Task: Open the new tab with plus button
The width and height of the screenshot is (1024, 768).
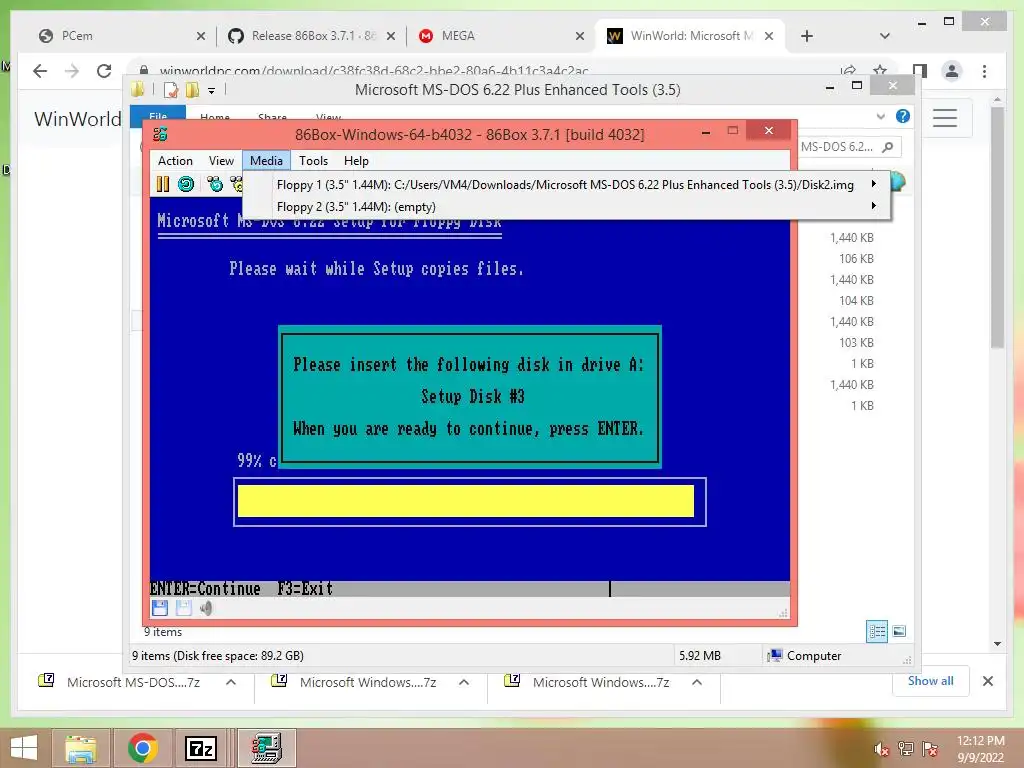Action: click(x=807, y=36)
